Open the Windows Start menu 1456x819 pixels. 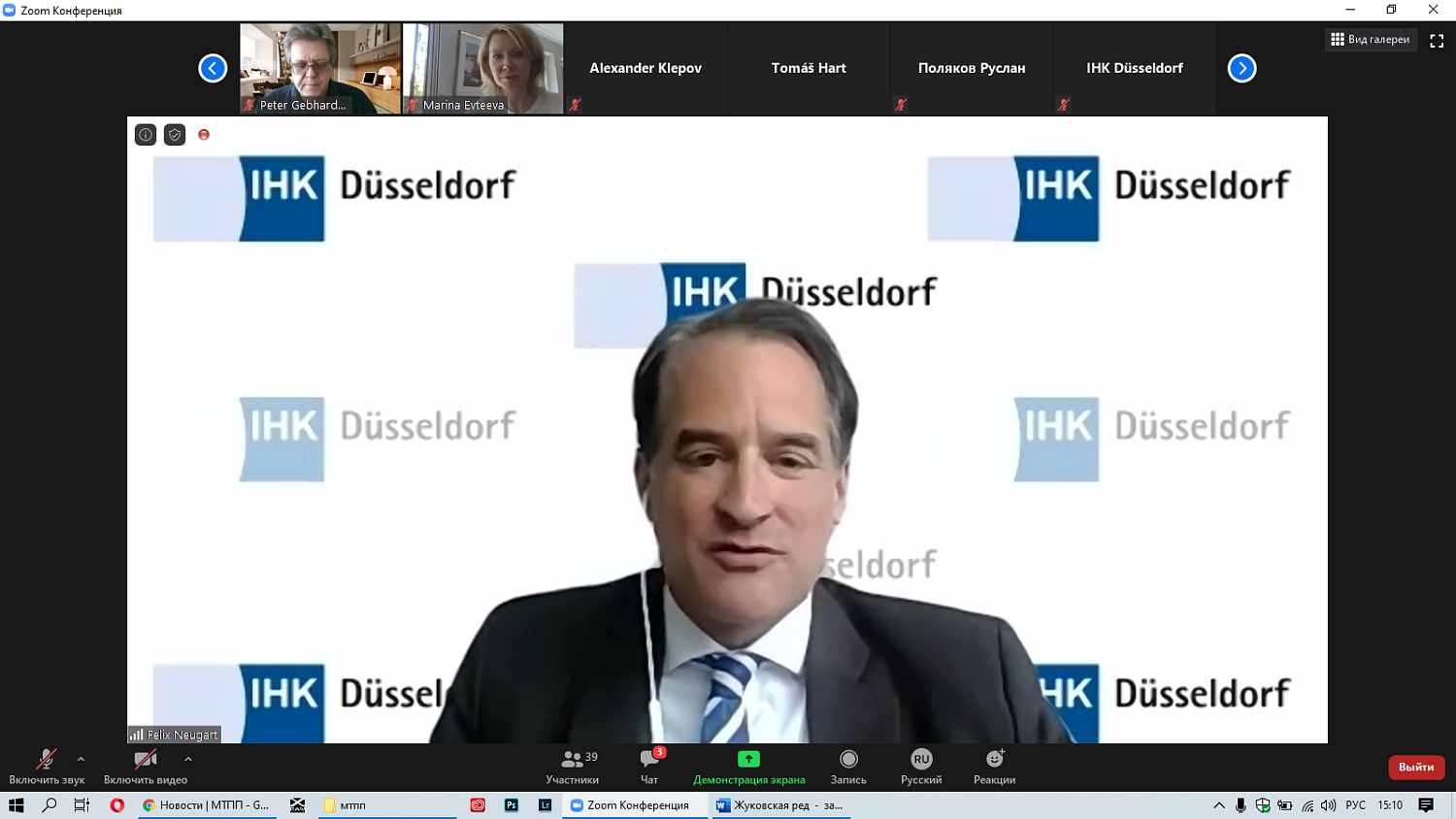[16, 805]
